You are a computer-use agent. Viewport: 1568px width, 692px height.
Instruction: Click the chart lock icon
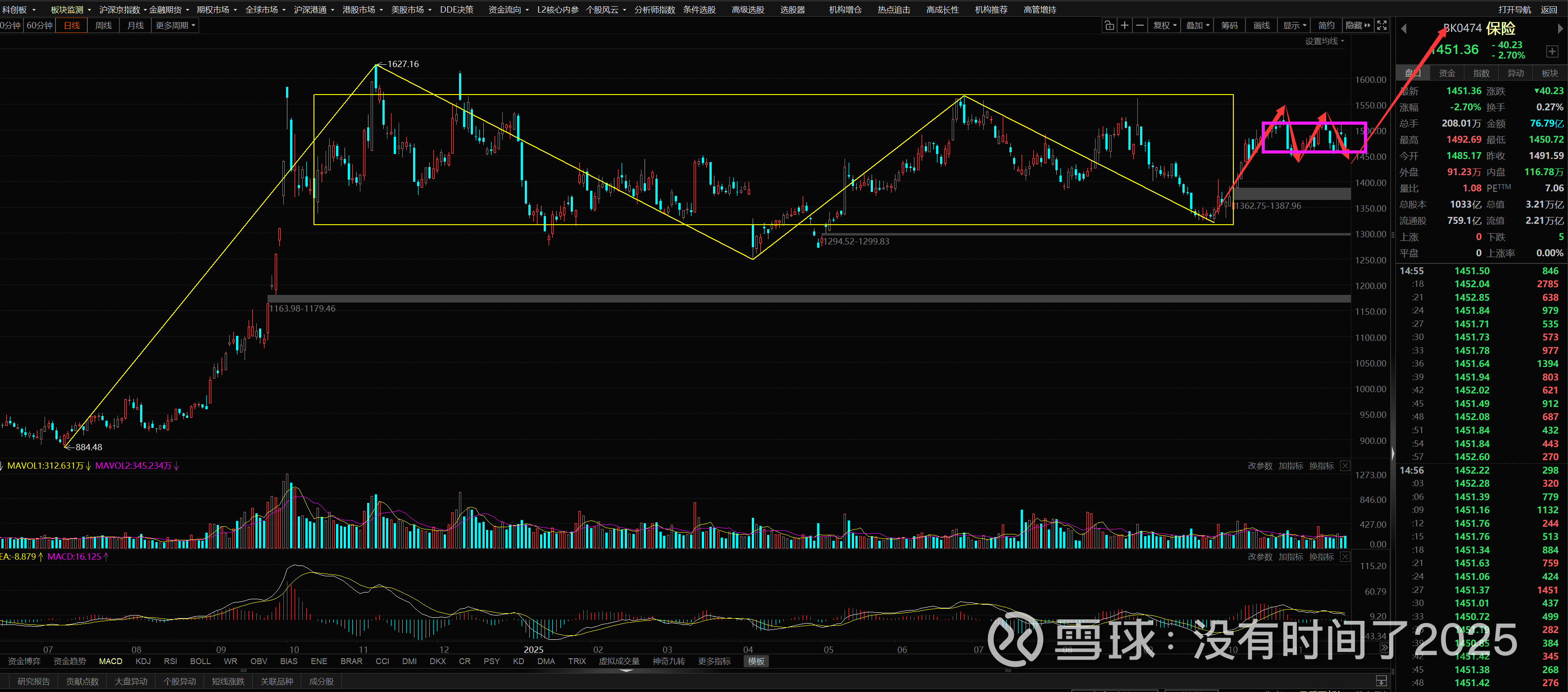point(1109,26)
